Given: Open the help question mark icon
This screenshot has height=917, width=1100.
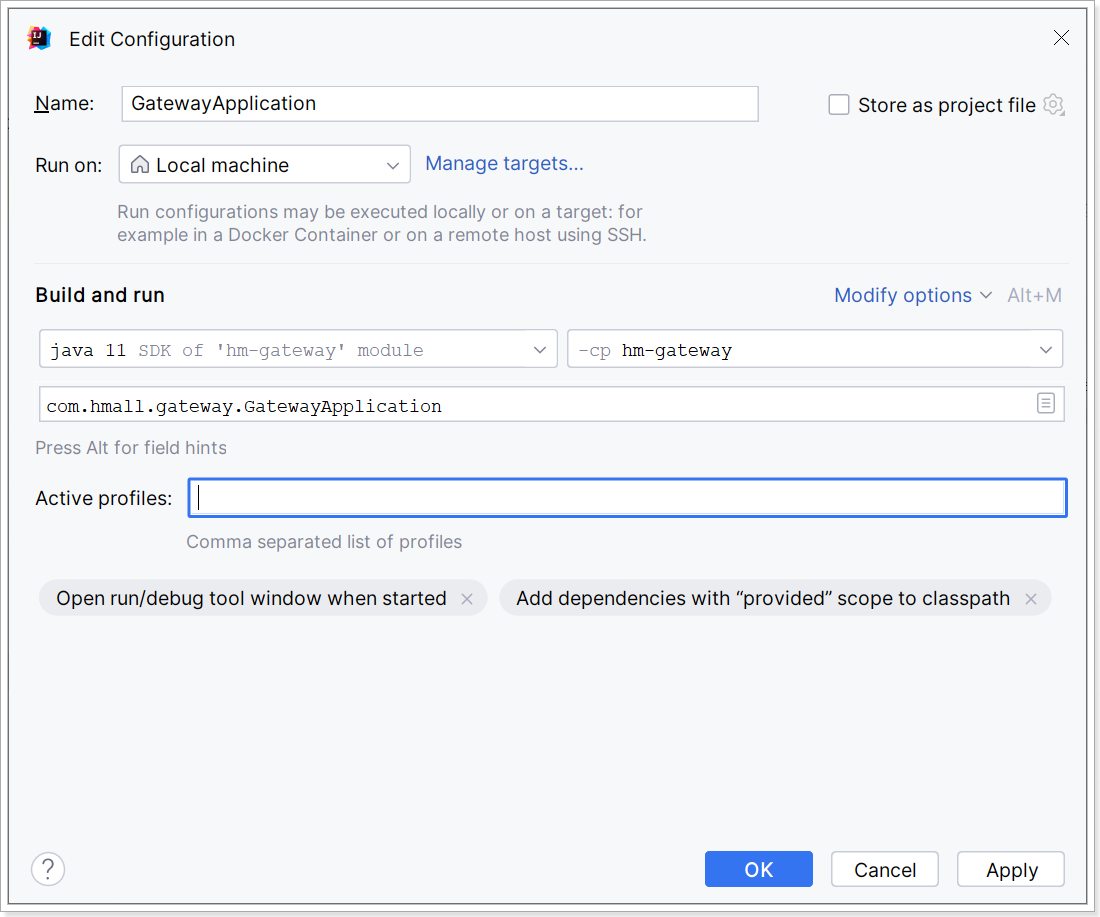Looking at the screenshot, I should (48, 869).
